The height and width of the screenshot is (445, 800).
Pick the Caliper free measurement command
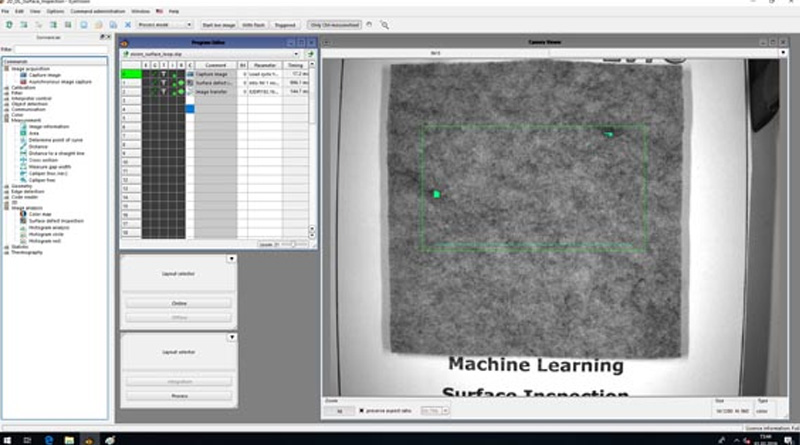(42, 179)
